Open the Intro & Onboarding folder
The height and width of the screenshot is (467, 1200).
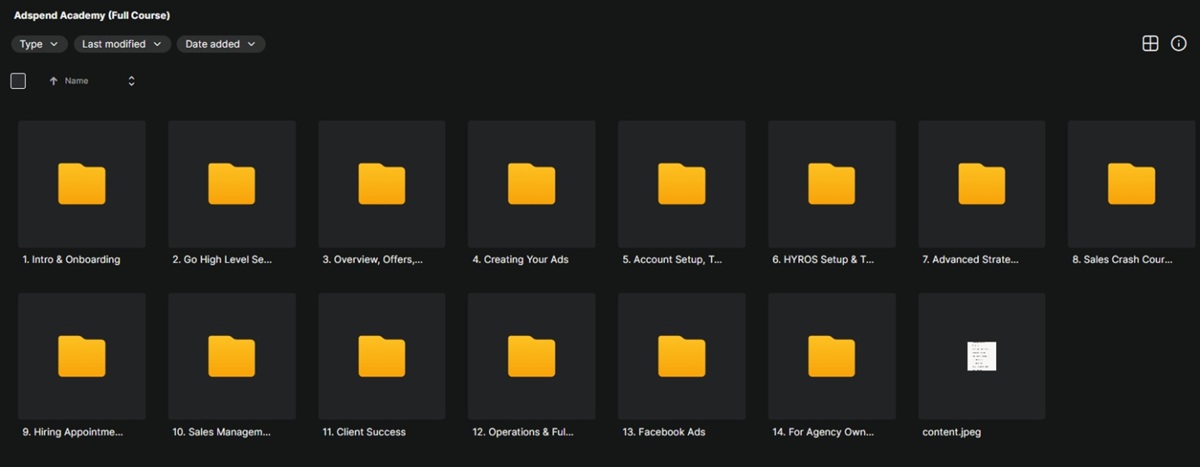coord(82,184)
